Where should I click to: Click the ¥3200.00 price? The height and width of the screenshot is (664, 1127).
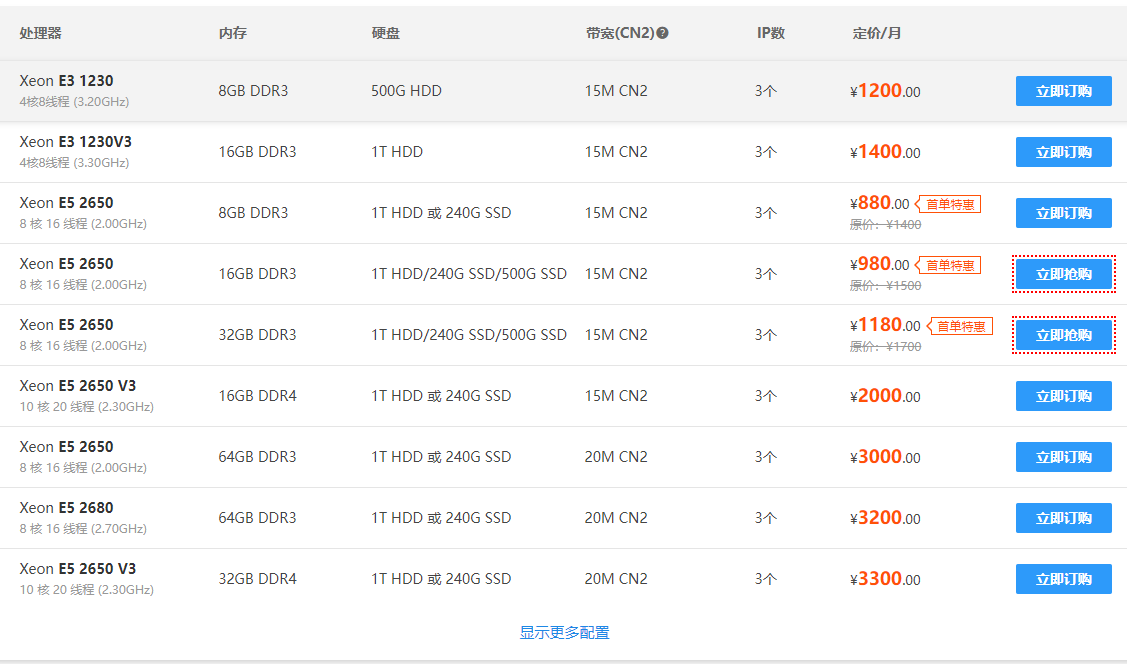[885, 519]
